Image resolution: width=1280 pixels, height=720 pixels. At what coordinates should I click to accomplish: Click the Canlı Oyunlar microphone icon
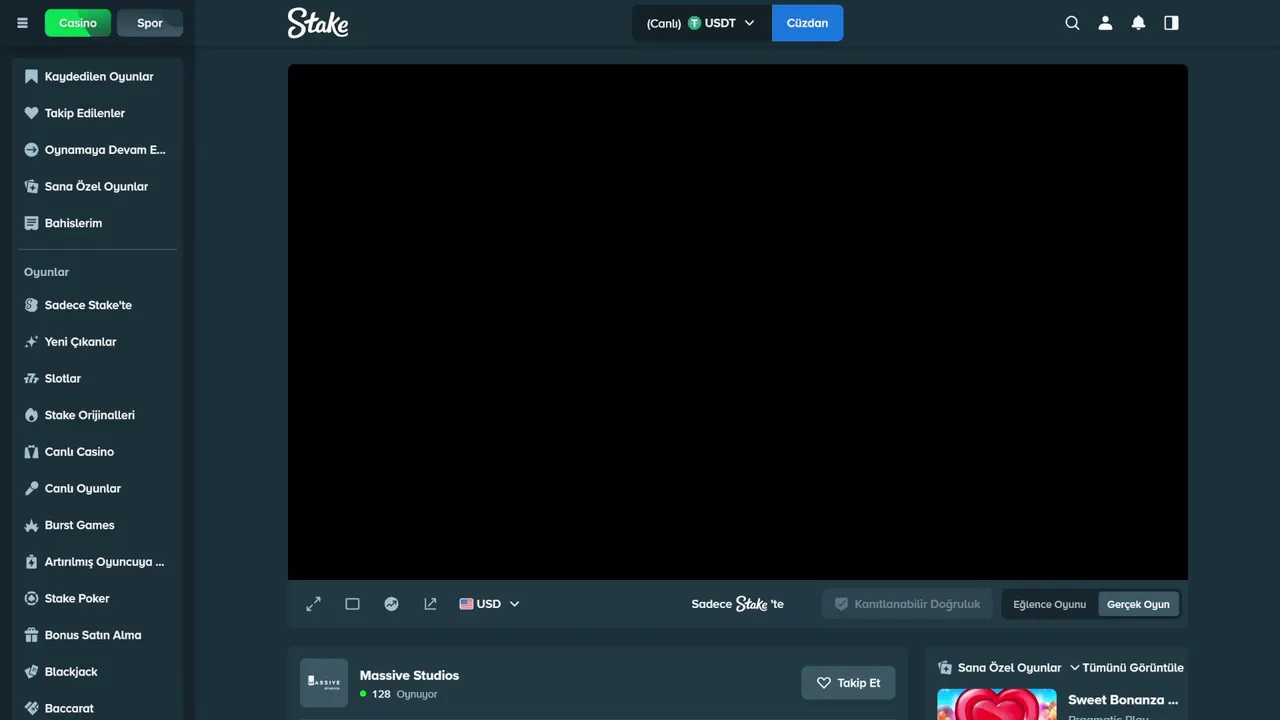point(31,488)
